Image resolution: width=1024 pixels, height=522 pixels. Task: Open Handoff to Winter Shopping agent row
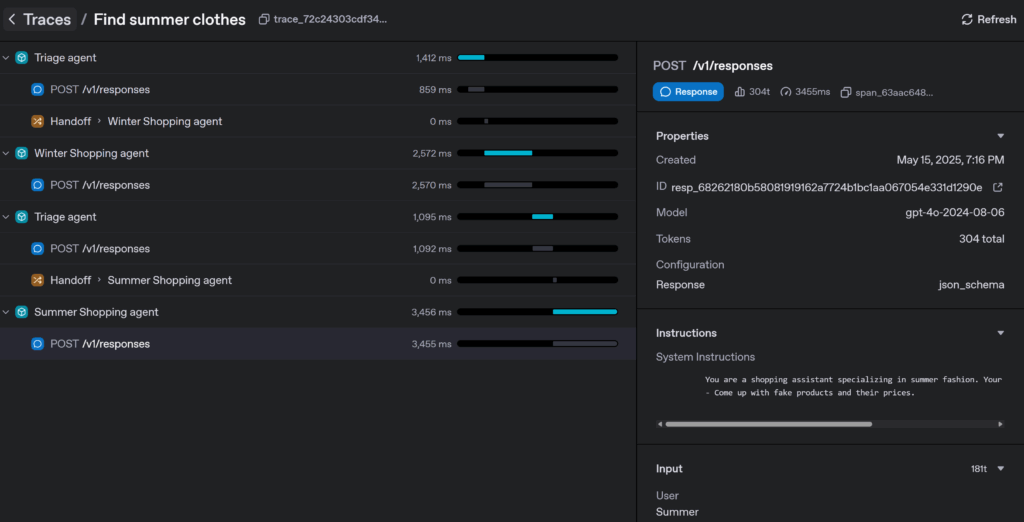(317, 122)
